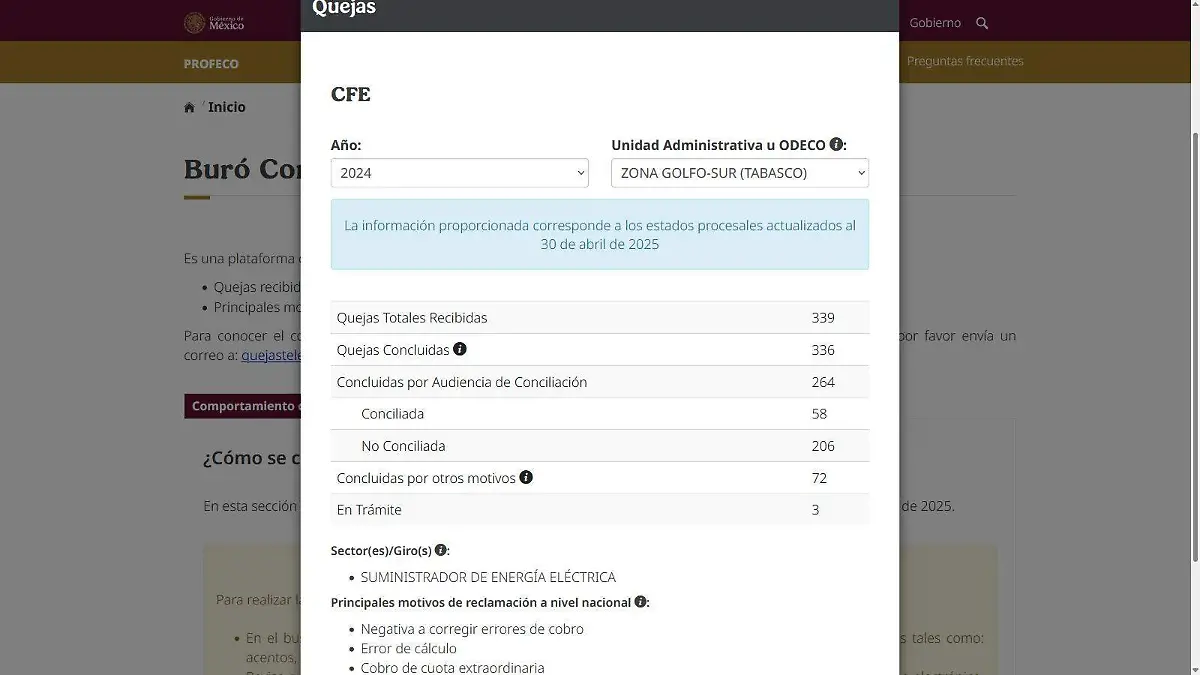The width and height of the screenshot is (1200, 675).
Task: Open the Gobierno menu item
Action: (x=935, y=23)
